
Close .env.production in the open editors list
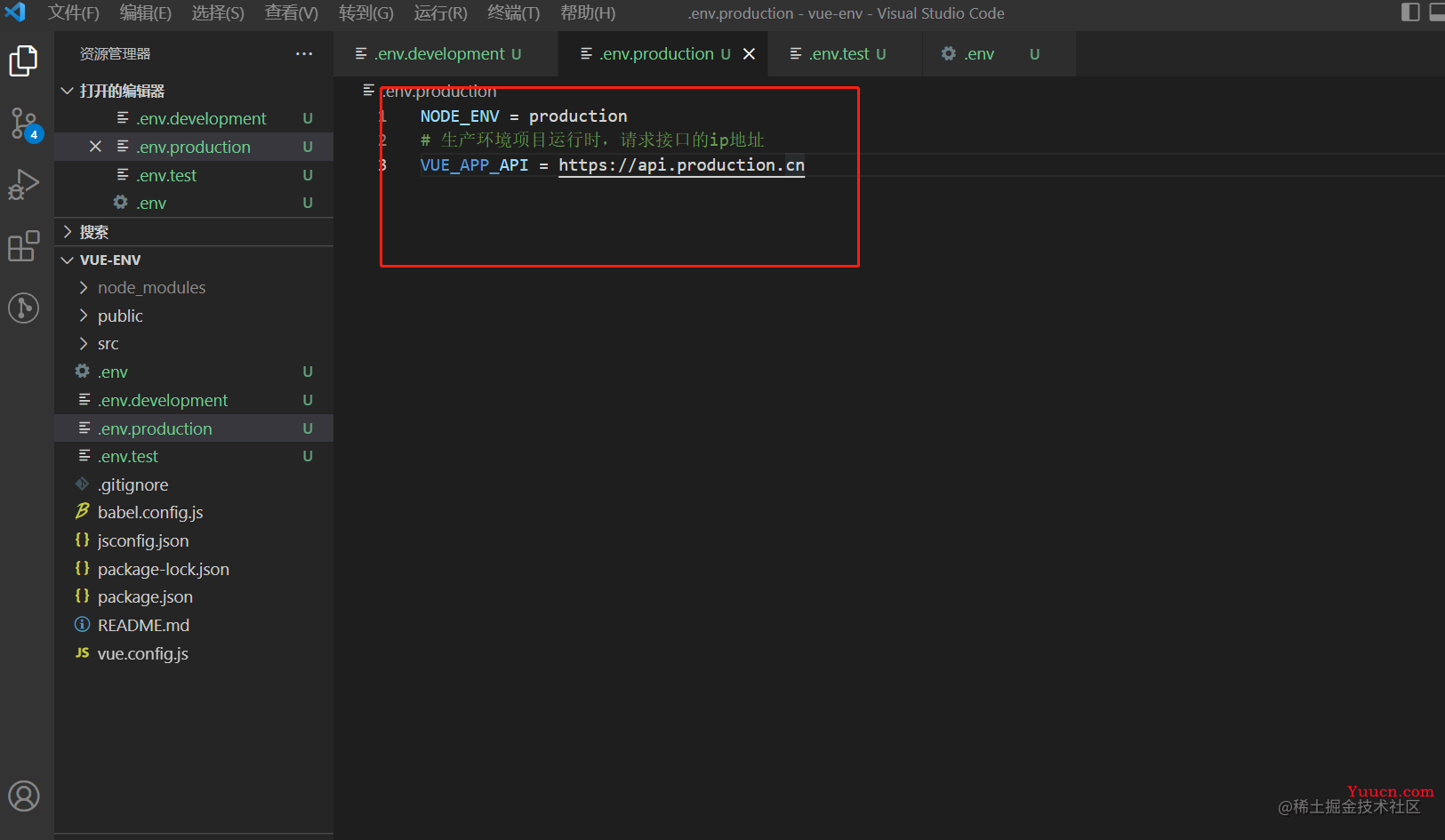point(95,147)
